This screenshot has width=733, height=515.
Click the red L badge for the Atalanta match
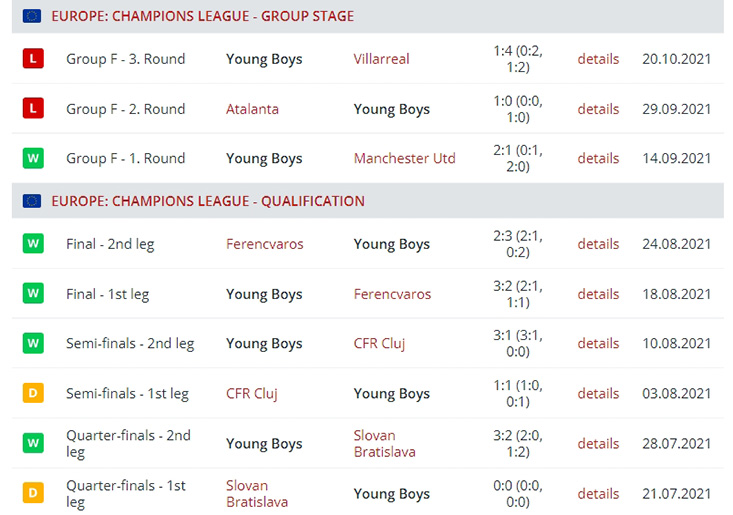(x=33, y=109)
